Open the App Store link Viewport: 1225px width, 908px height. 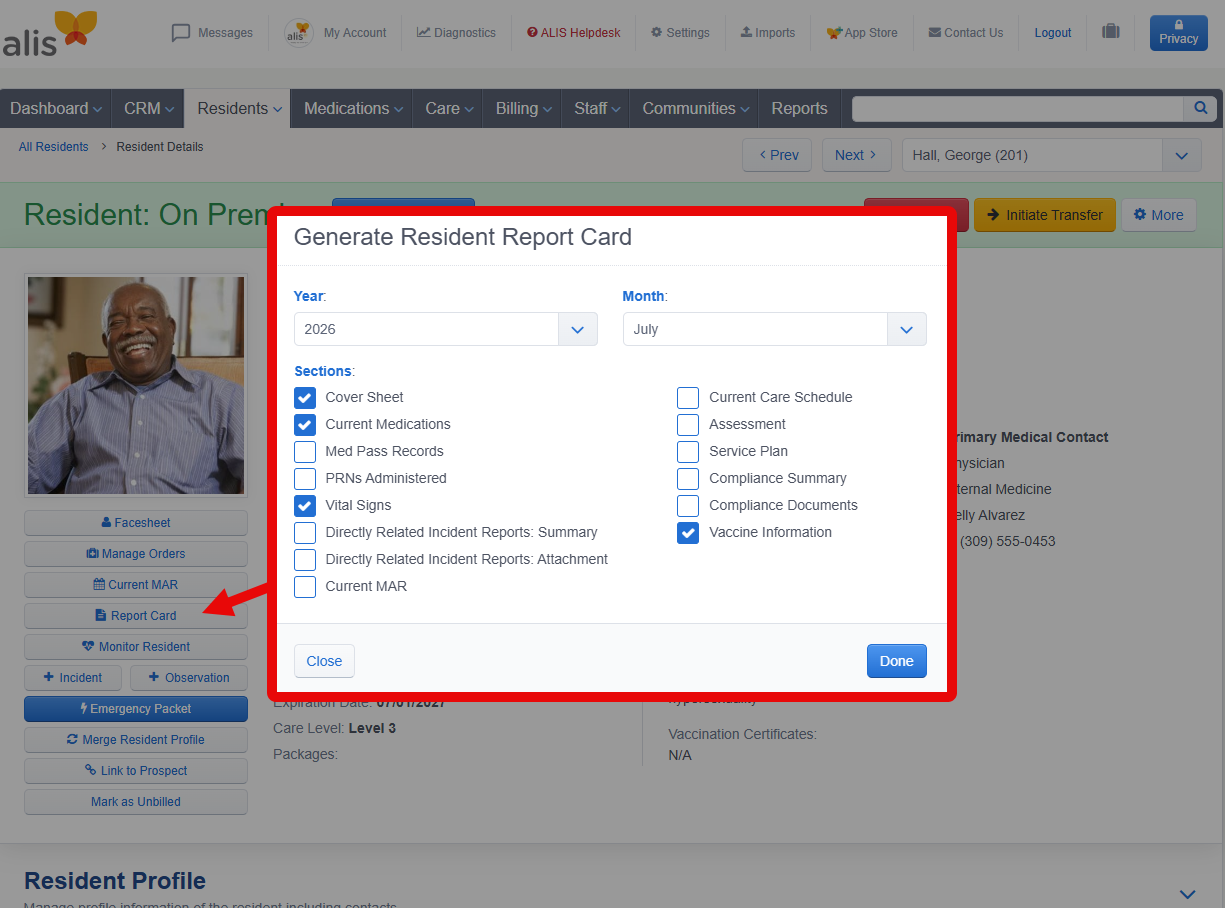(862, 33)
